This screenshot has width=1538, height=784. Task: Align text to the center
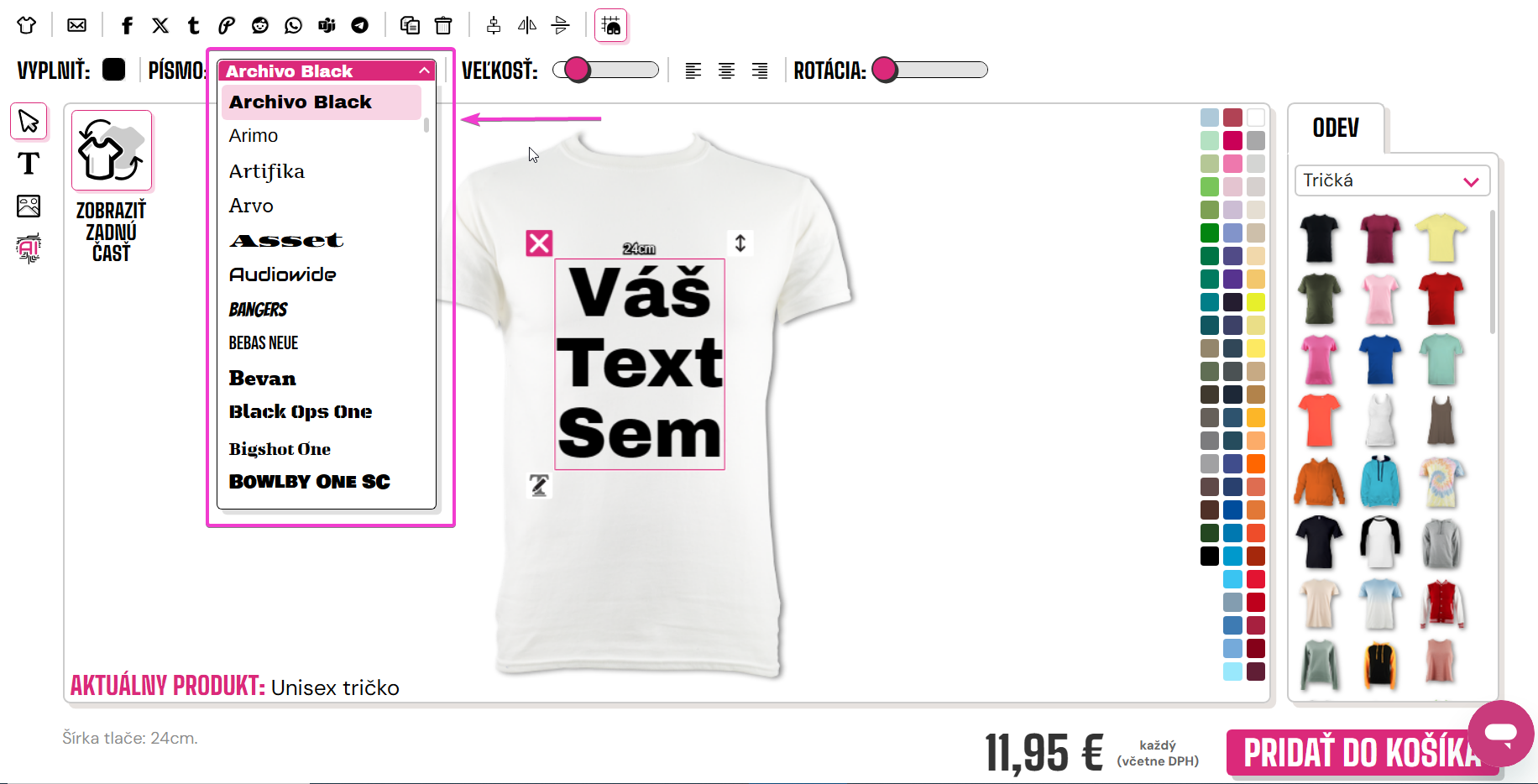(x=726, y=71)
